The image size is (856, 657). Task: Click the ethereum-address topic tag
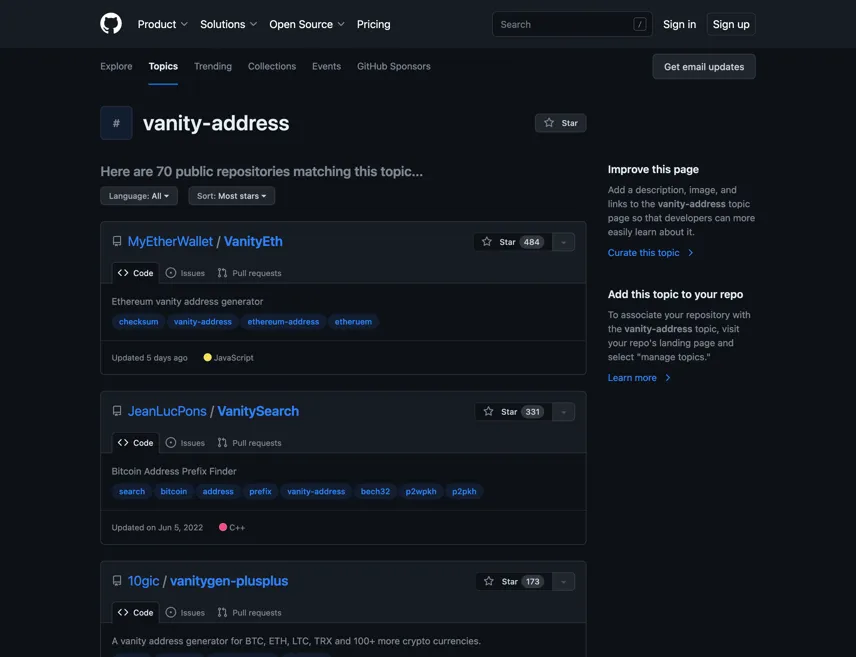tap(283, 322)
